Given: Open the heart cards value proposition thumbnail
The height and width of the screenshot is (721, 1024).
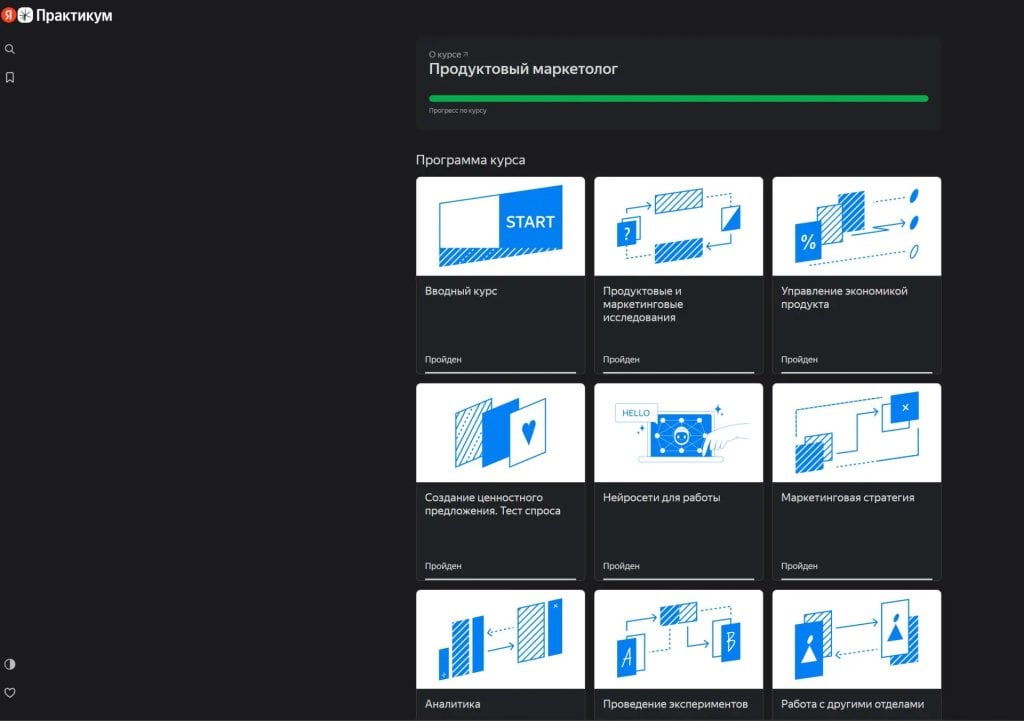Looking at the screenshot, I should click(500, 432).
